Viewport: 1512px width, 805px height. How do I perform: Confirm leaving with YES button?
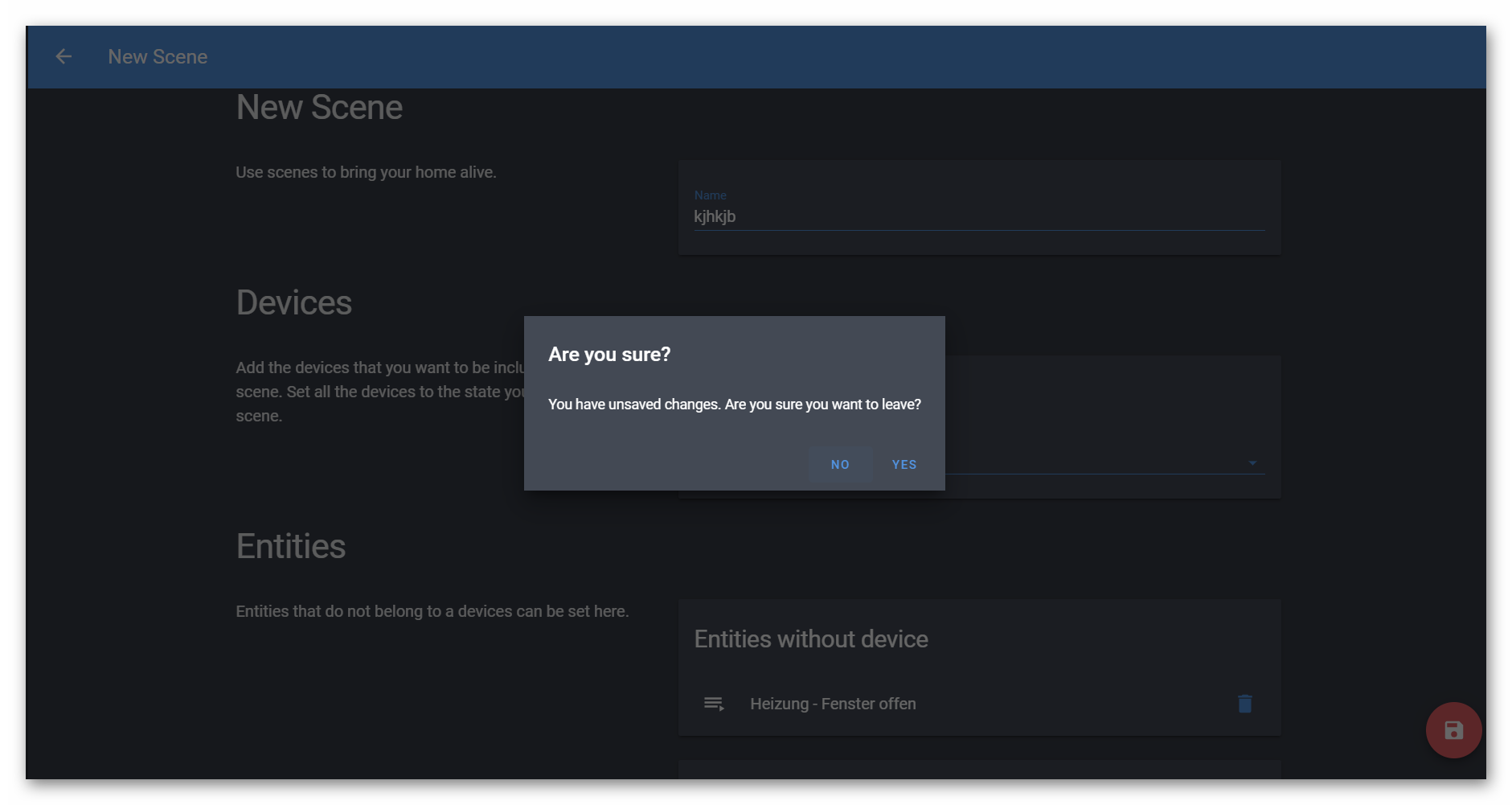[904, 465]
